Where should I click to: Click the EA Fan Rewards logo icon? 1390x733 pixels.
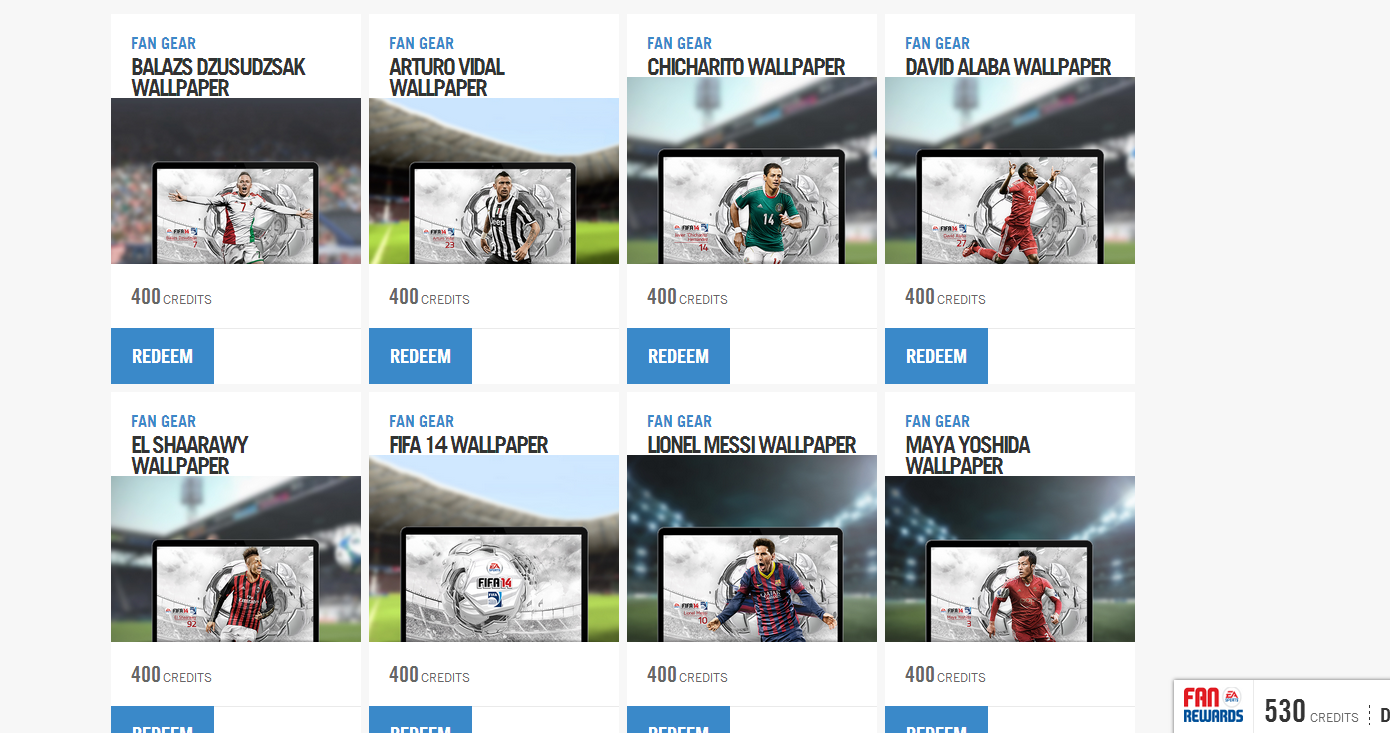1213,706
